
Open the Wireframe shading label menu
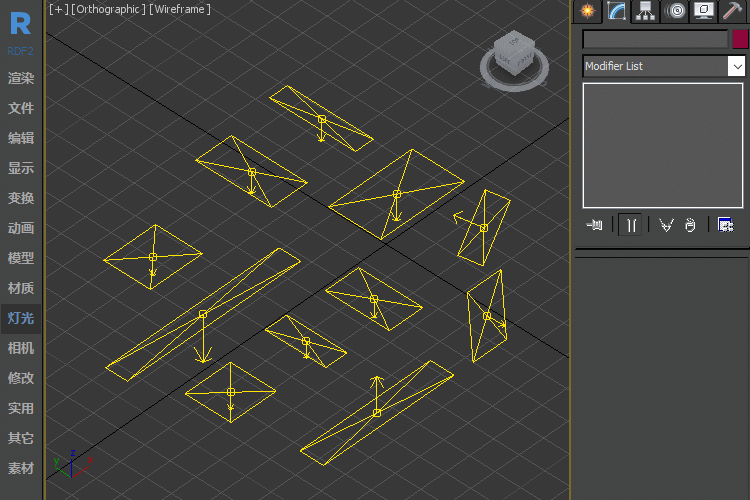click(179, 9)
